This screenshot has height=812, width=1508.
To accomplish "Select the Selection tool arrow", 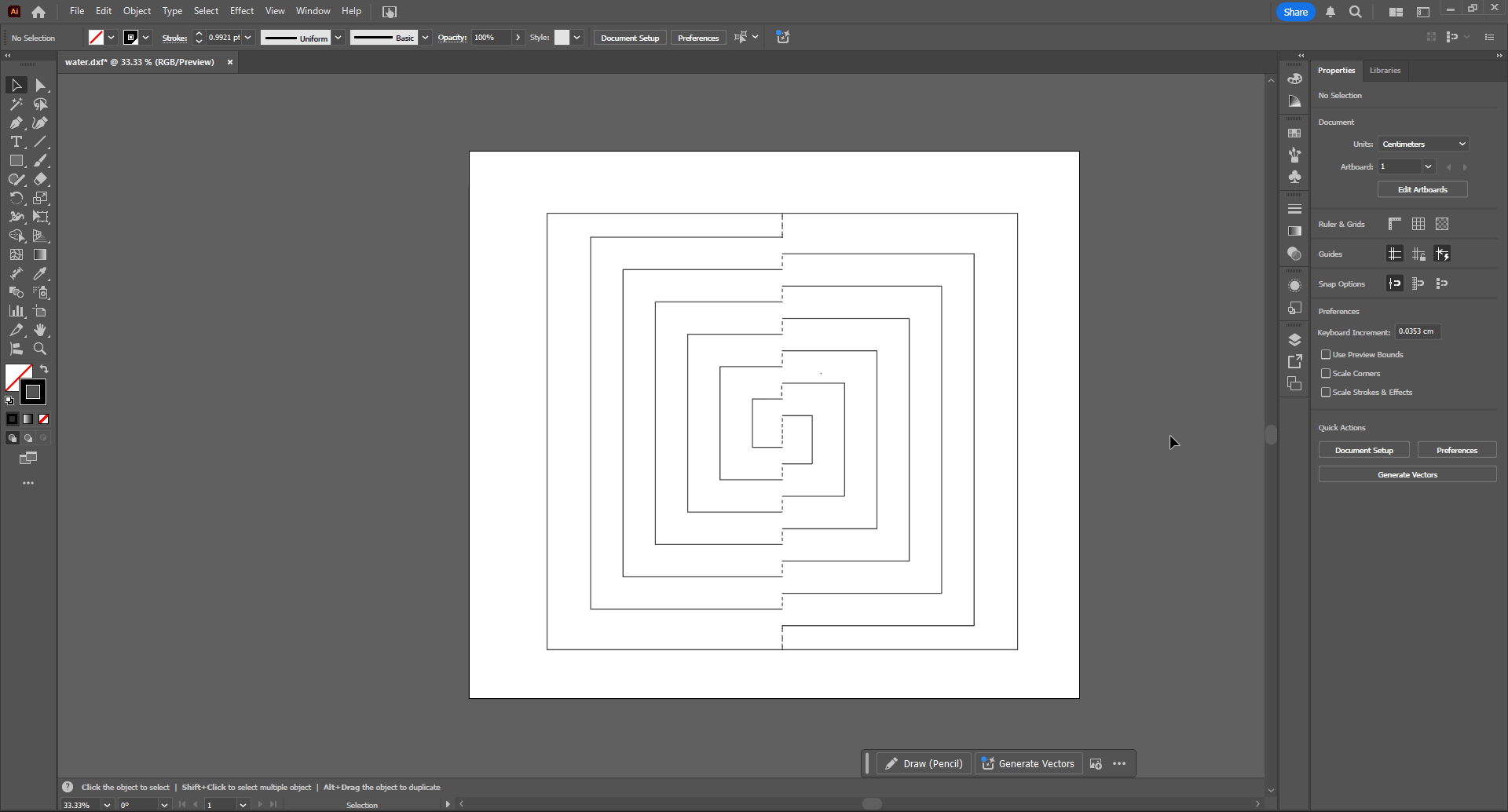I will pos(16,85).
